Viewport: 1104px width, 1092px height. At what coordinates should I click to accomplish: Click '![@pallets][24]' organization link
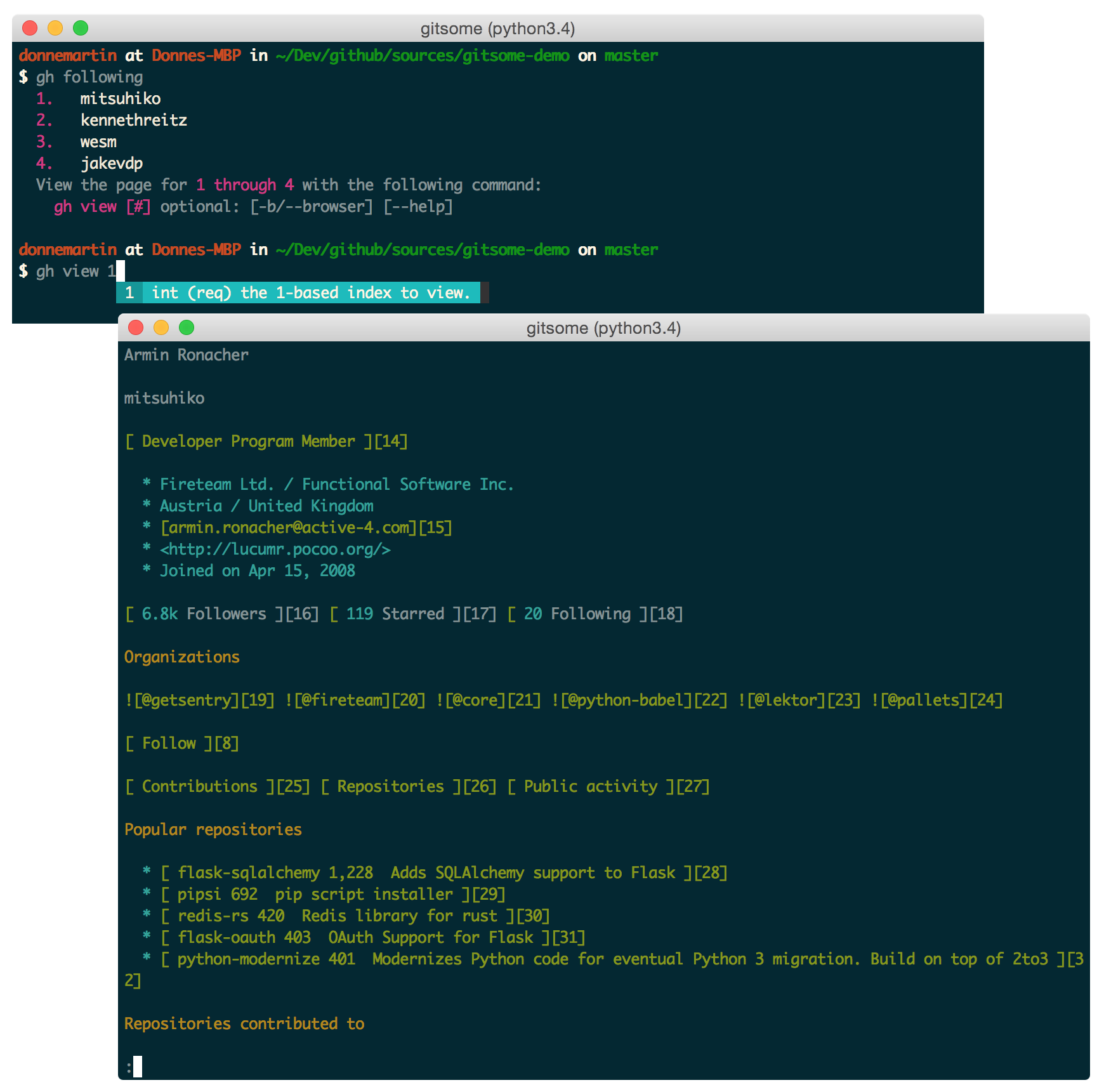pos(937,700)
